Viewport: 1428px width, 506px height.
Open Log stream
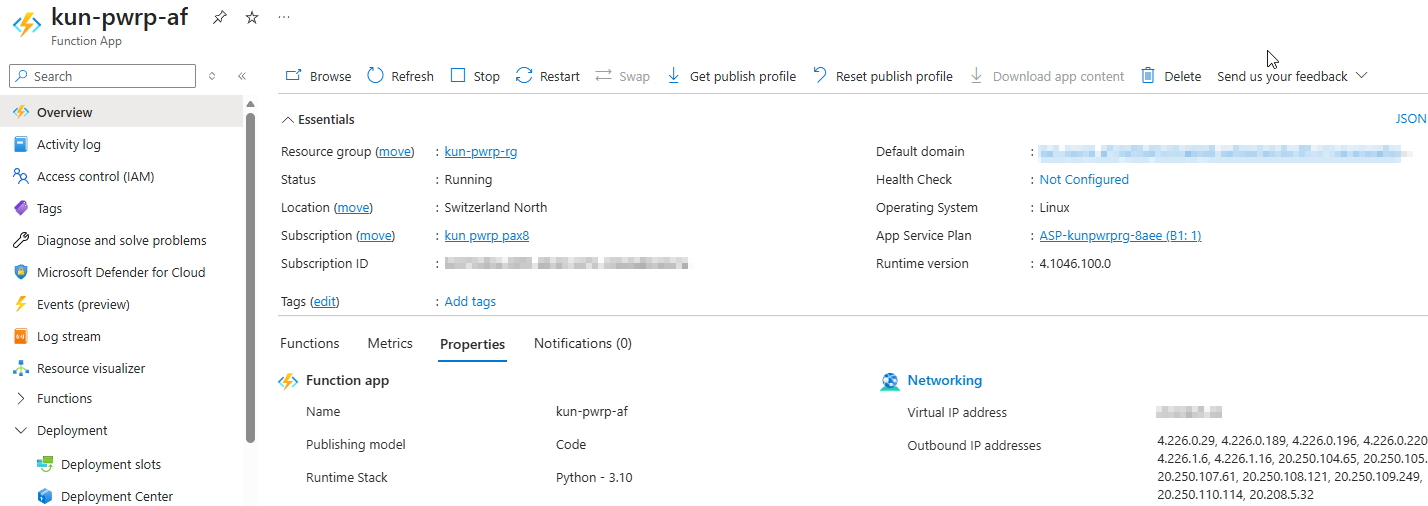pyautogui.click(x=68, y=336)
